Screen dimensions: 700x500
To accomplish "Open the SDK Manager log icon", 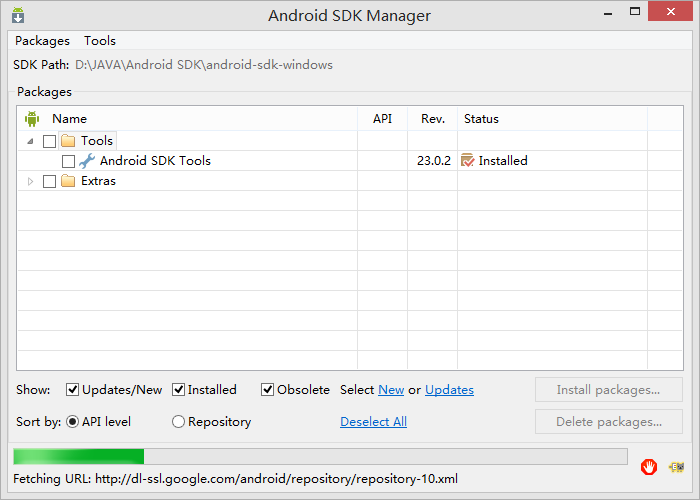I will coord(677,467).
